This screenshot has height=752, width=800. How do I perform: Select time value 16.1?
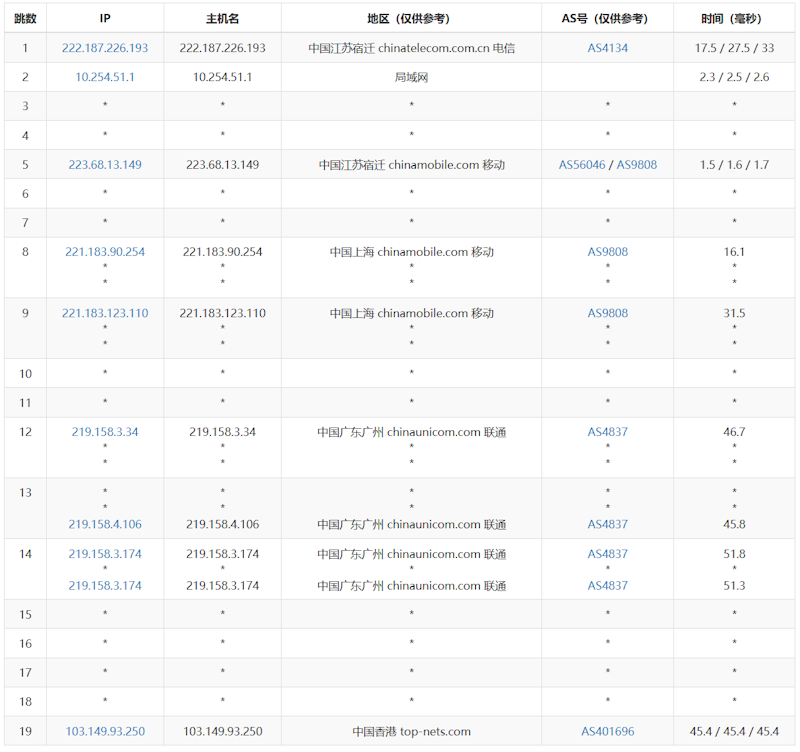(734, 252)
